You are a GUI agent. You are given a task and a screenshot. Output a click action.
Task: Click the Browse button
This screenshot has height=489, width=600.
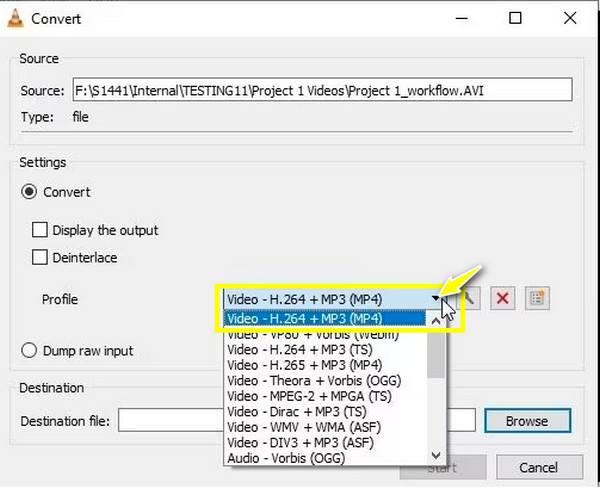pos(528,421)
